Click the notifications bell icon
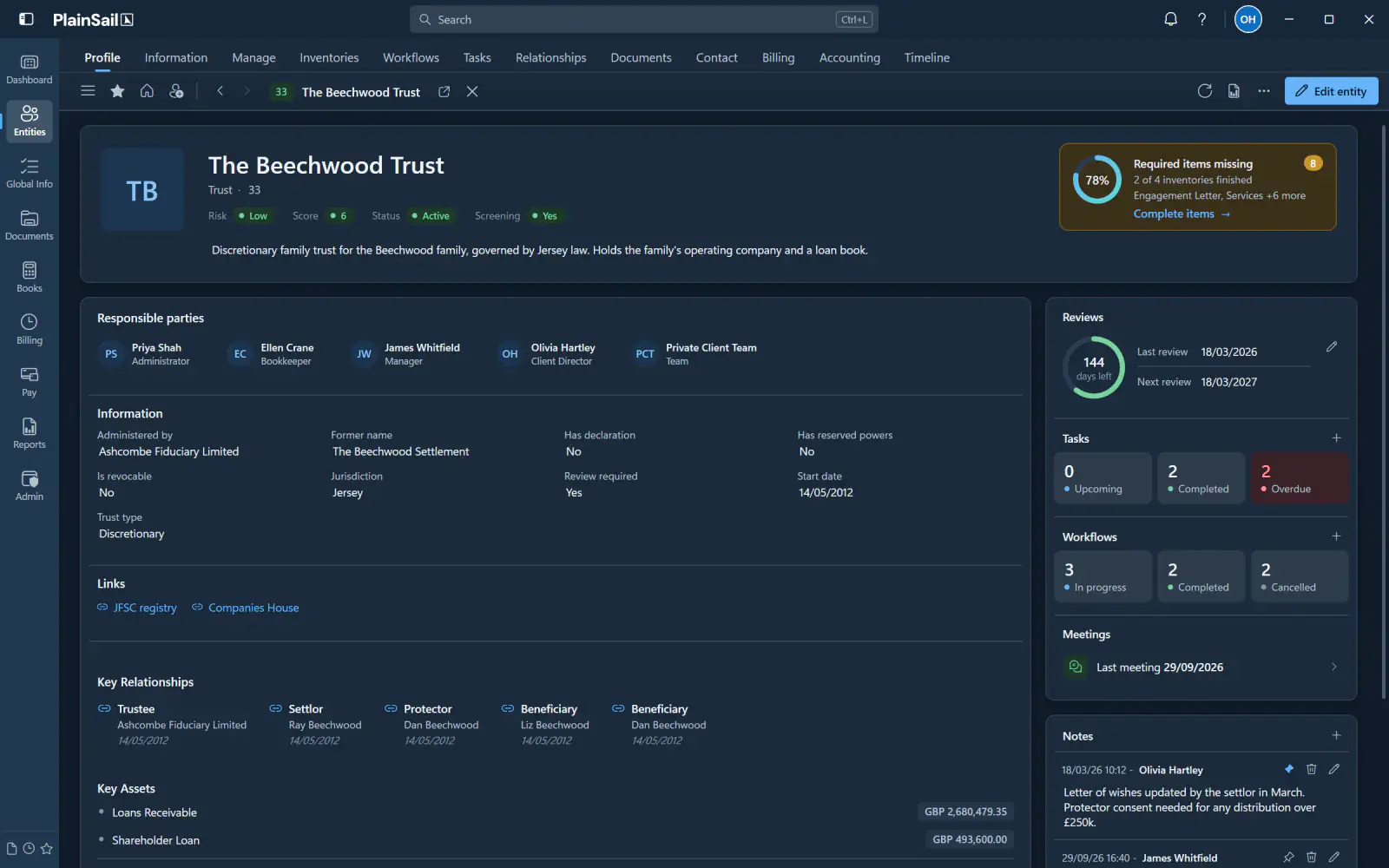The height and width of the screenshot is (868, 1389). point(1170,19)
